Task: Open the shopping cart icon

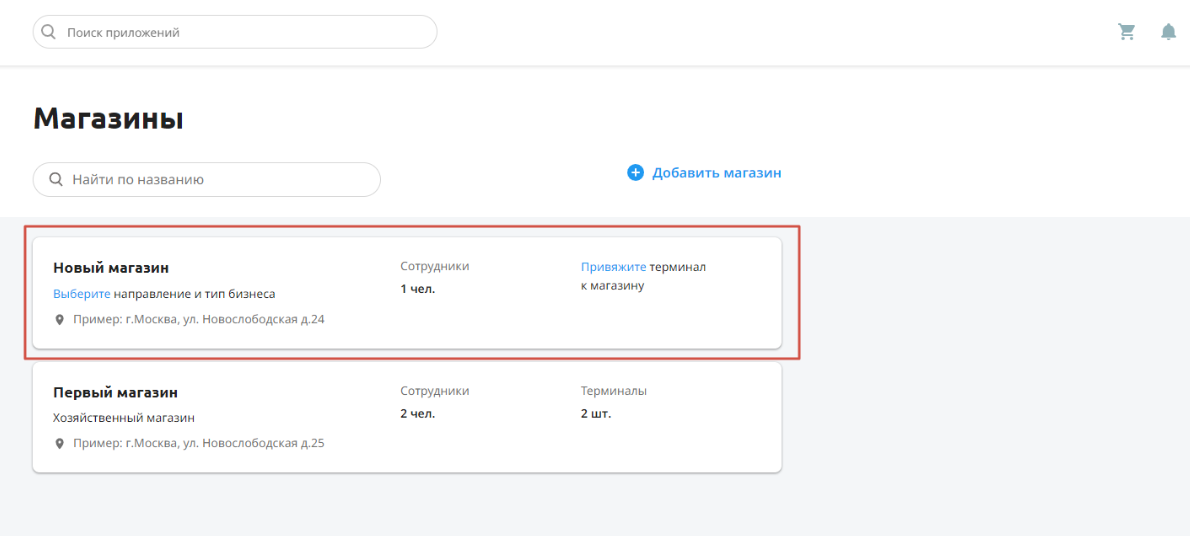Action: [x=1127, y=32]
